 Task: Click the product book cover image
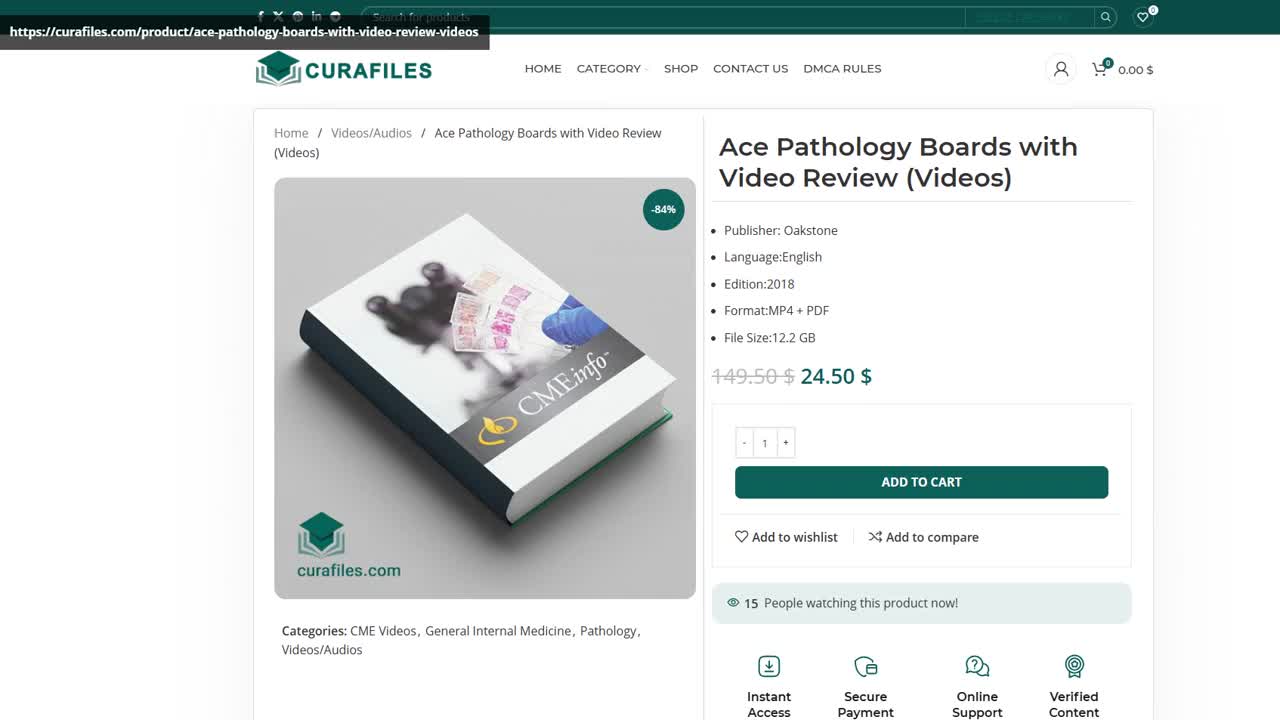click(x=485, y=388)
